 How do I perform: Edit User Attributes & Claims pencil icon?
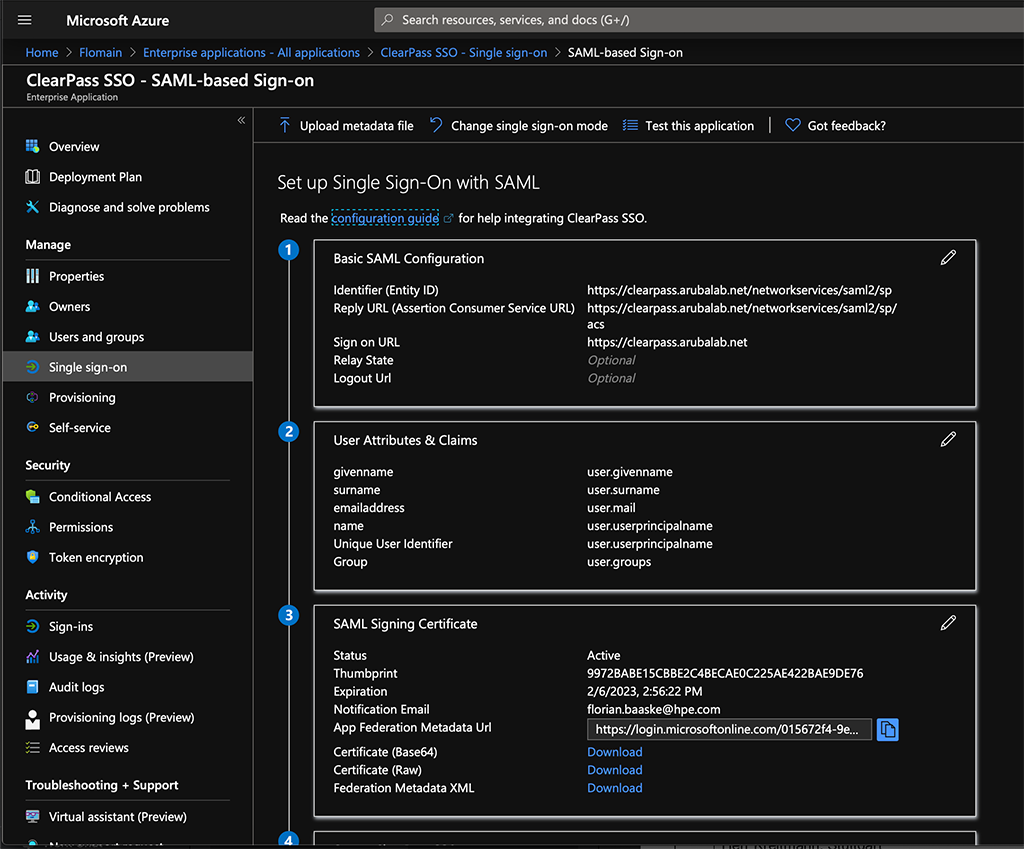coord(948,440)
